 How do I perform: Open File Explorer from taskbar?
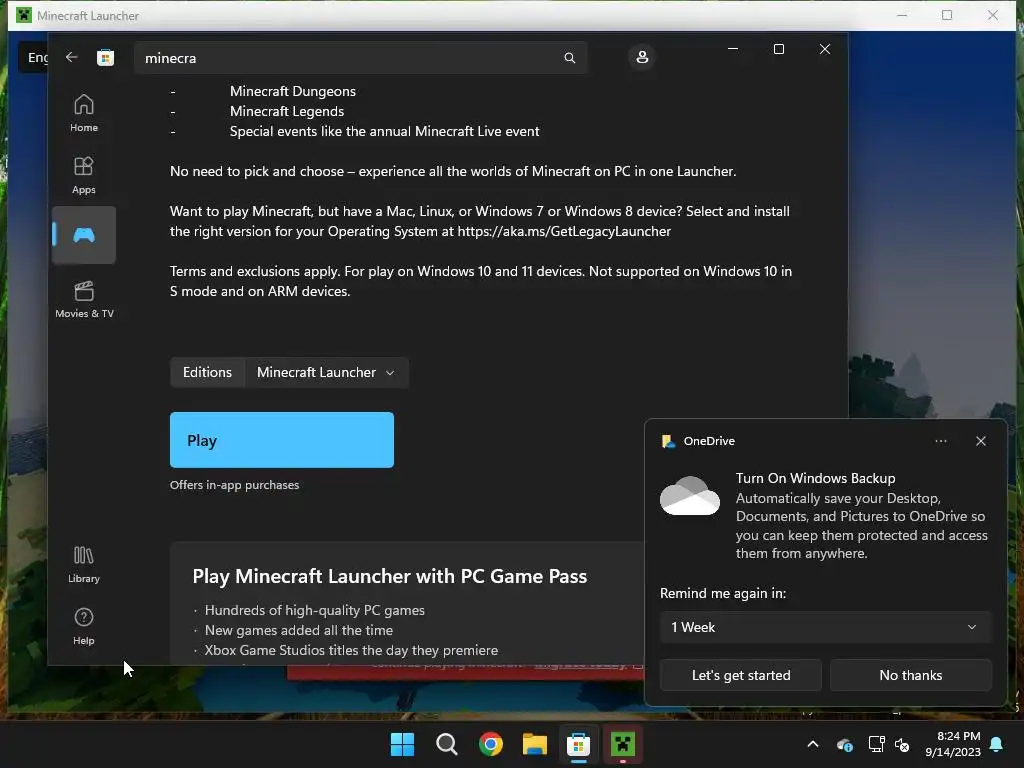coord(534,744)
